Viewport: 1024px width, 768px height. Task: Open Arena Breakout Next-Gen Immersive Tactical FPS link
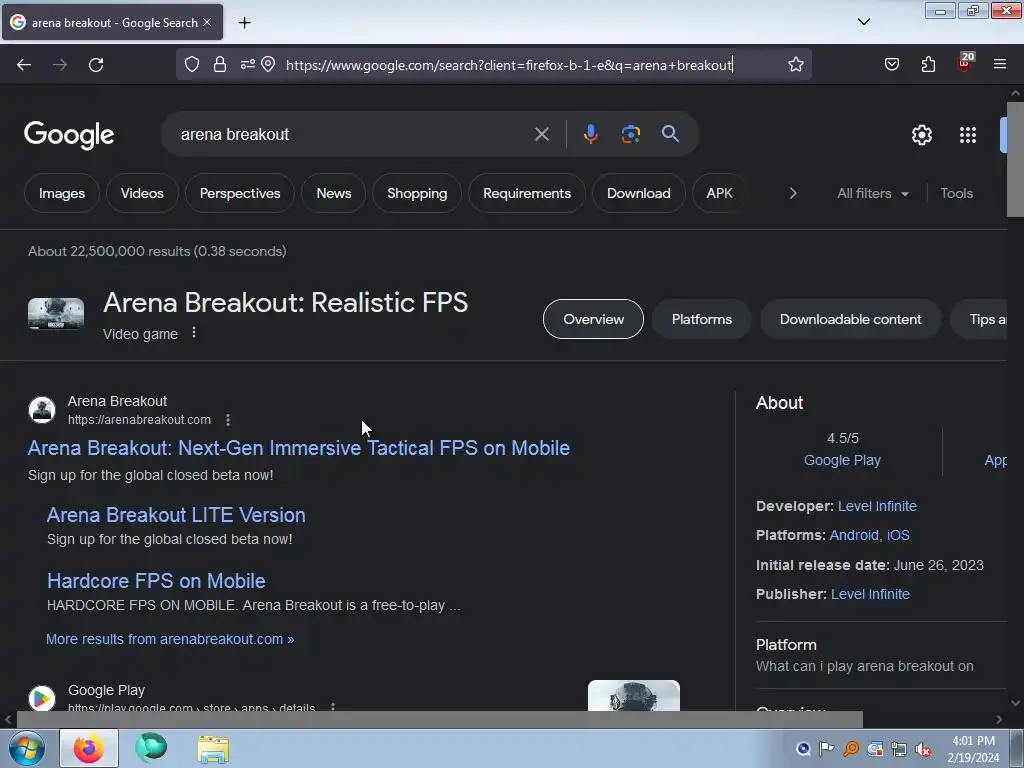(298, 448)
